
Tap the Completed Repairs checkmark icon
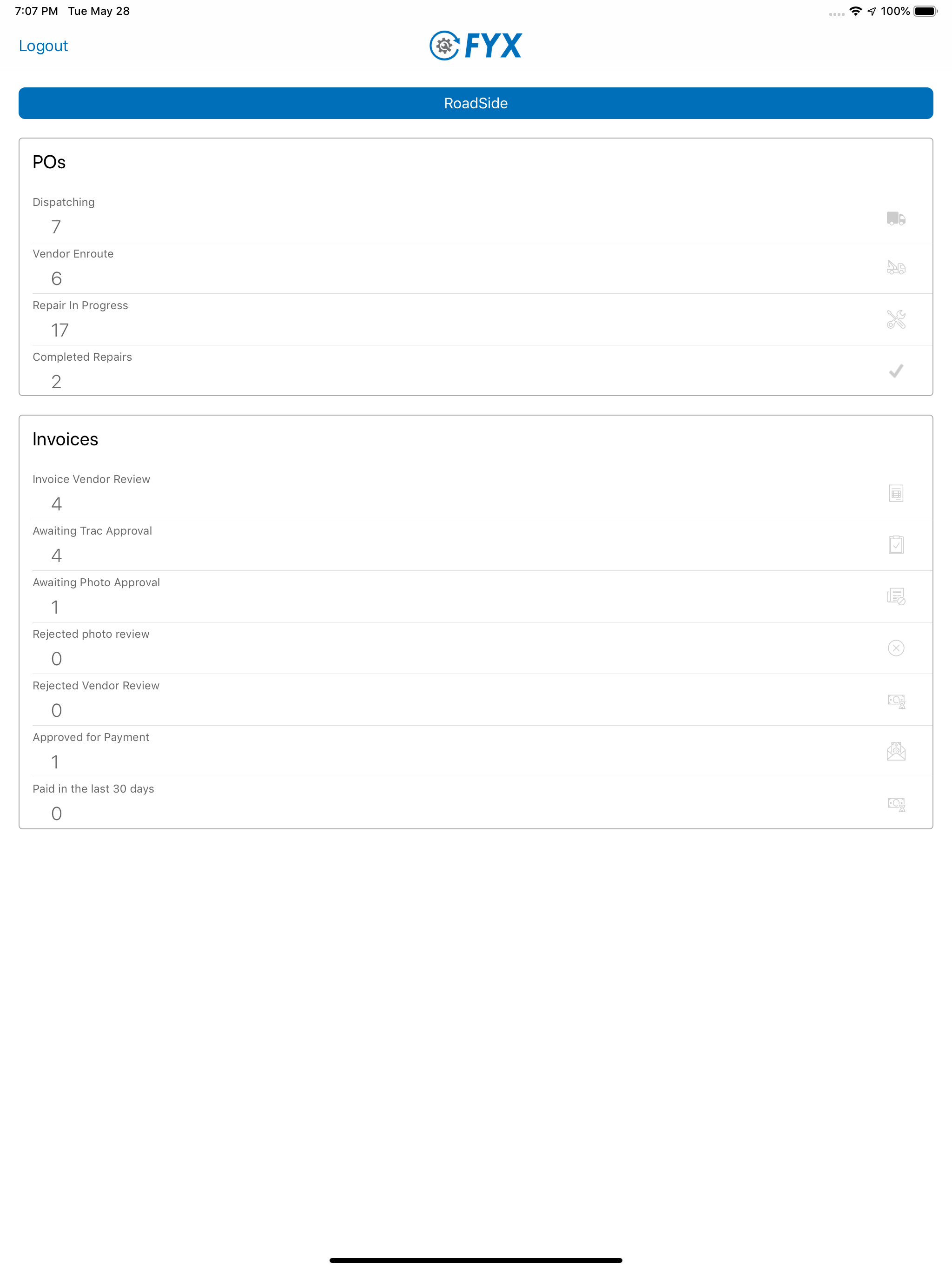click(x=896, y=371)
